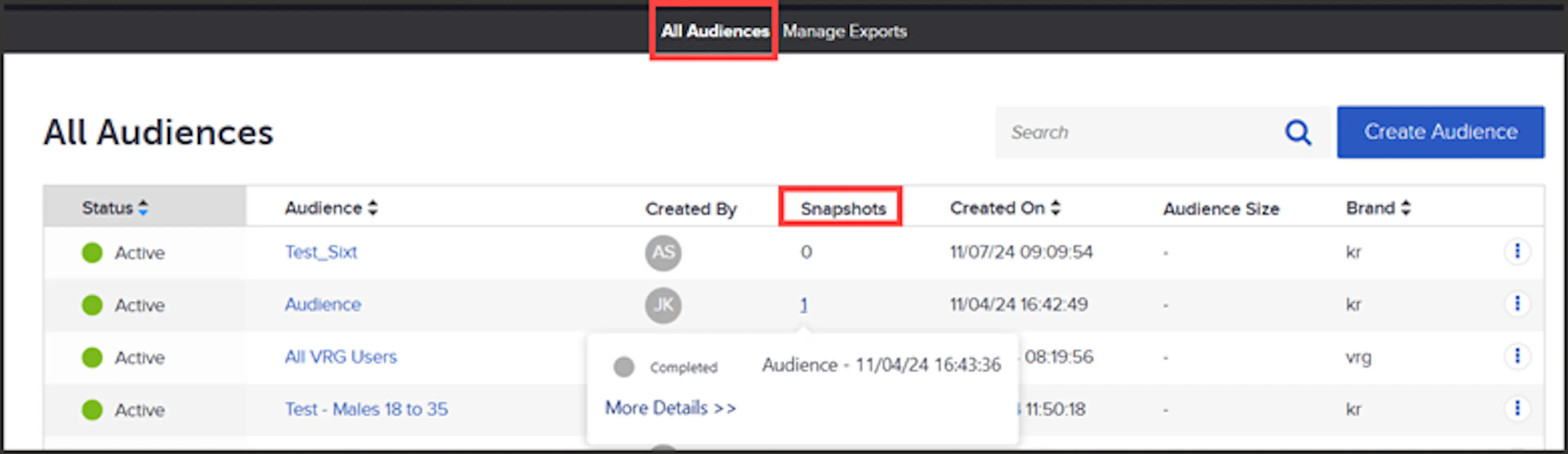Open the Audience audience link
Viewport: 1568px width, 454px height.
pos(323,304)
